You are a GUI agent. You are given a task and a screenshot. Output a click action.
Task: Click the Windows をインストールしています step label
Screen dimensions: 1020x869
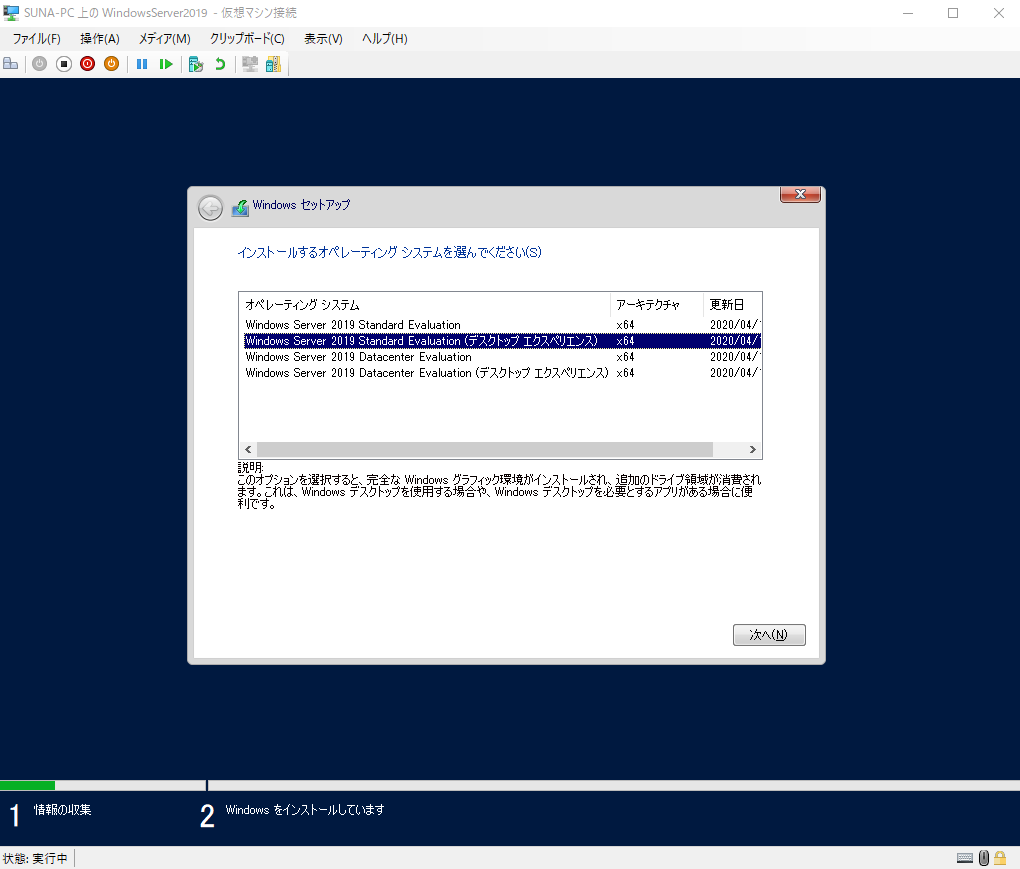click(305, 810)
